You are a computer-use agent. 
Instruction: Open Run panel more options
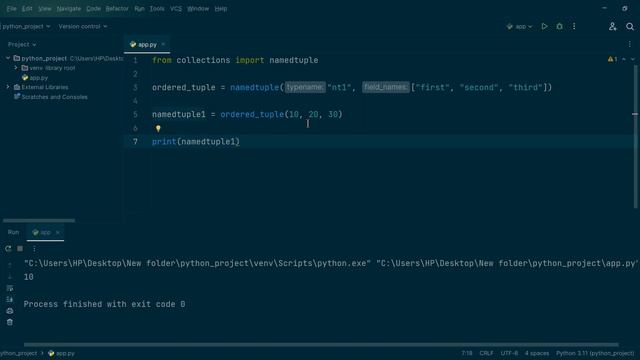(34, 248)
